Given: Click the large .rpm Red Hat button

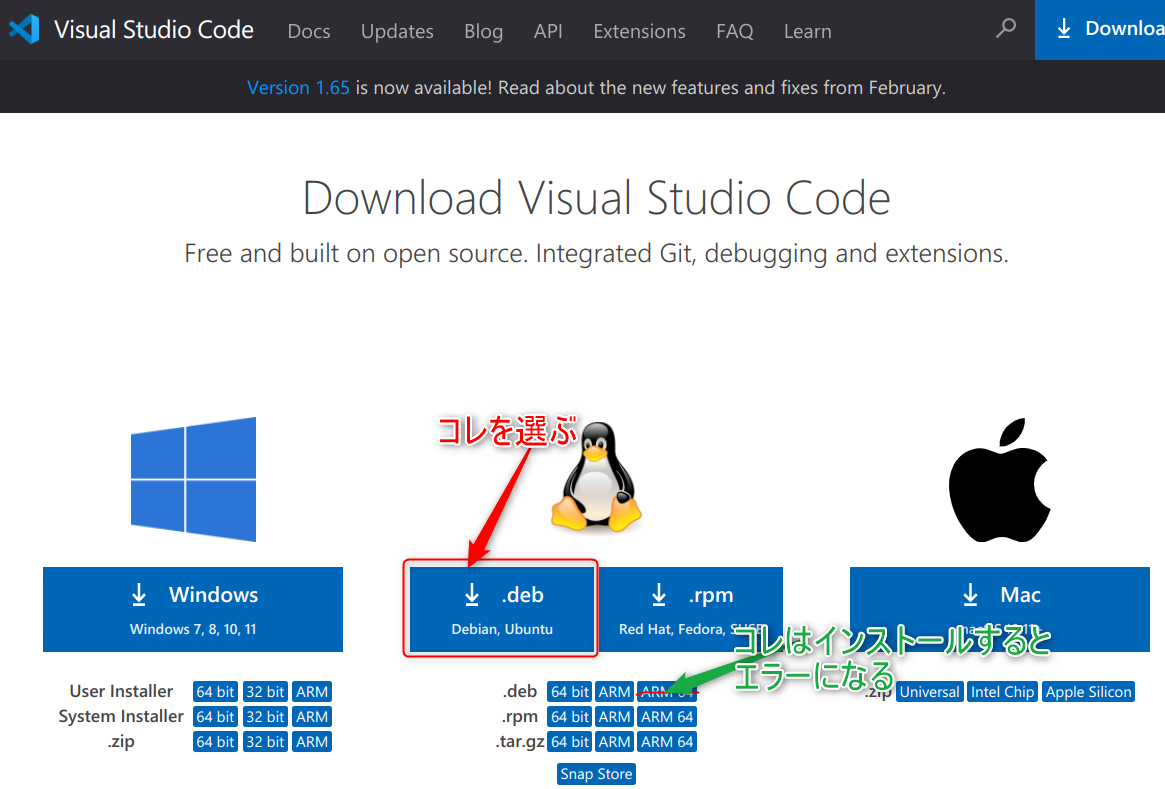Looking at the screenshot, I should pyautogui.click(x=691, y=609).
